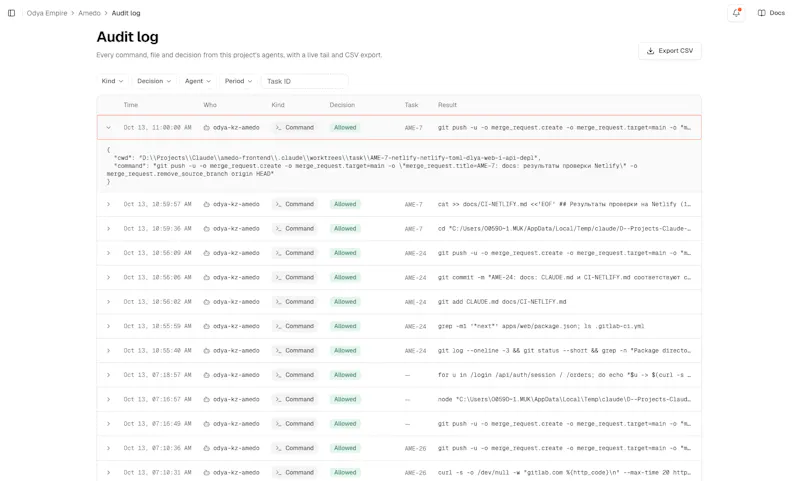Click the expanded JSON command details
800x481 pixels.
click(x=399, y=166)
